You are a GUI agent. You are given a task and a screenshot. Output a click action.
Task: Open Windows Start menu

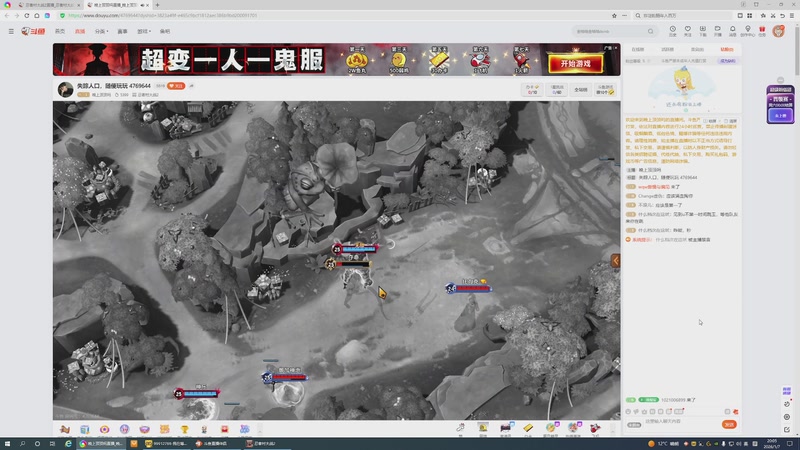click(x=7, y=444)
